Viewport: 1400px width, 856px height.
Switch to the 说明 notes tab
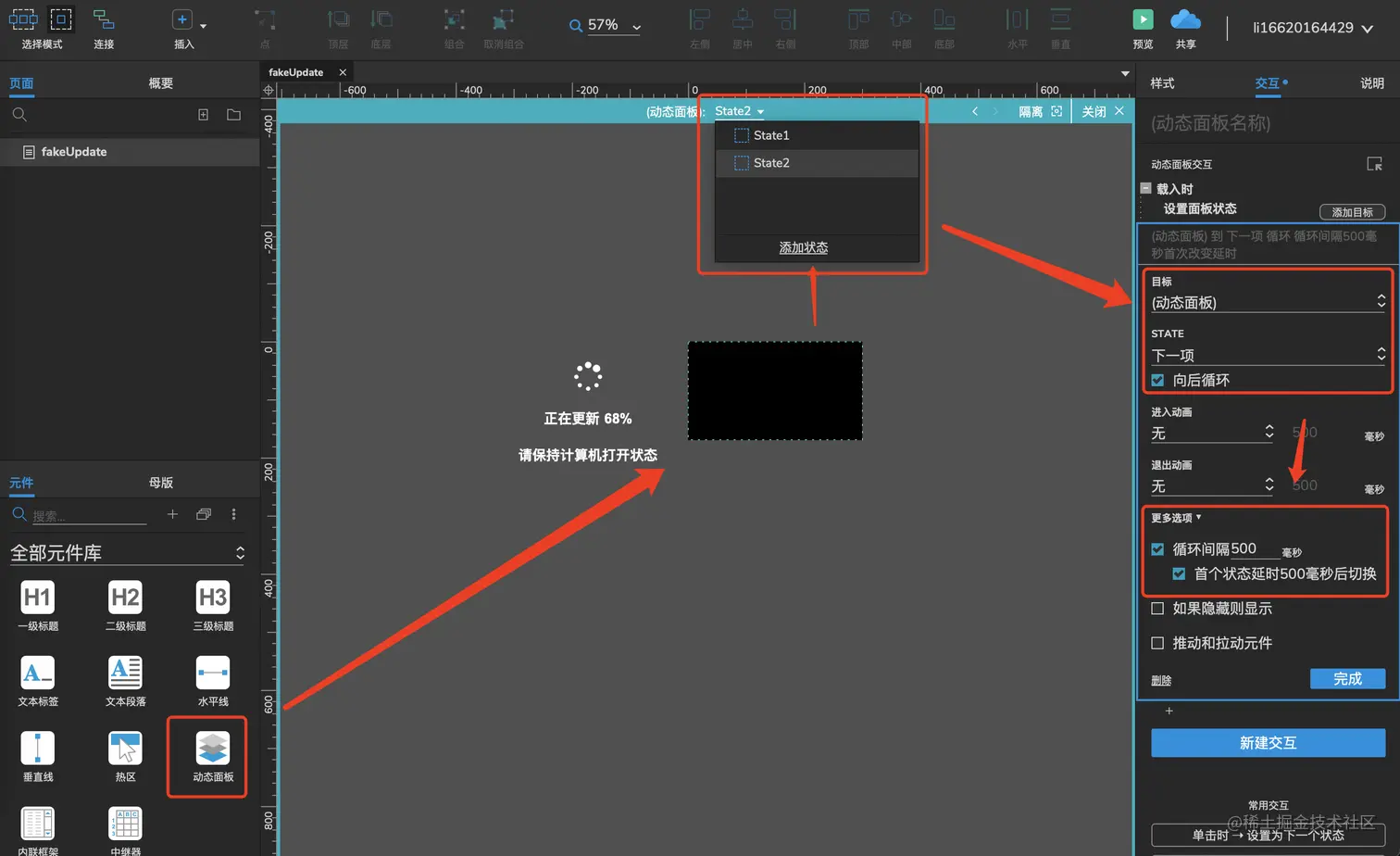tap(1372, 83)
